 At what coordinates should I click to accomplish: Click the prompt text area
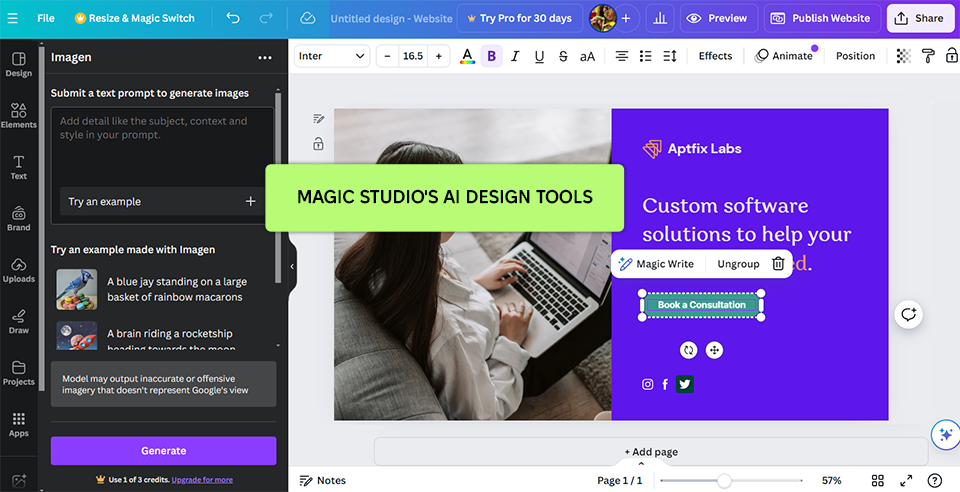(162, 147)
